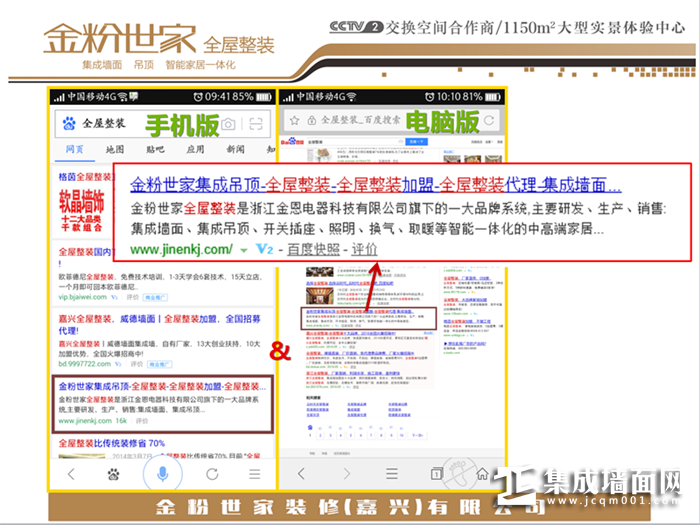This screenshot has width=700, height=525.
Task: Click the blue 百度一下 search button on desktop page
Action: pos(416,142)
